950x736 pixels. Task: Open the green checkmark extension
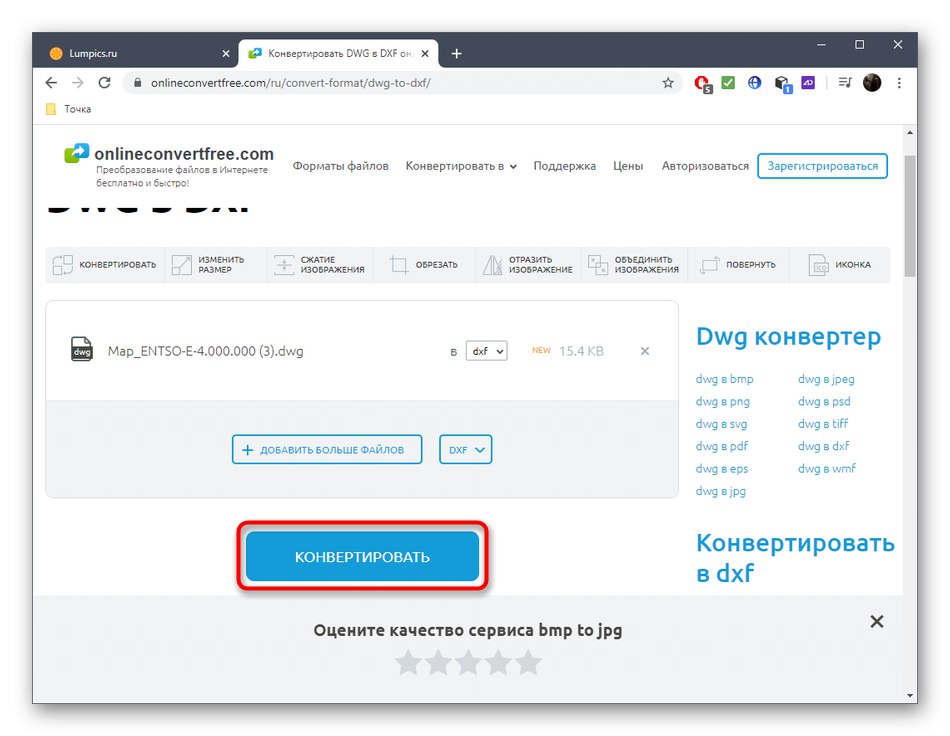point(728,82)
